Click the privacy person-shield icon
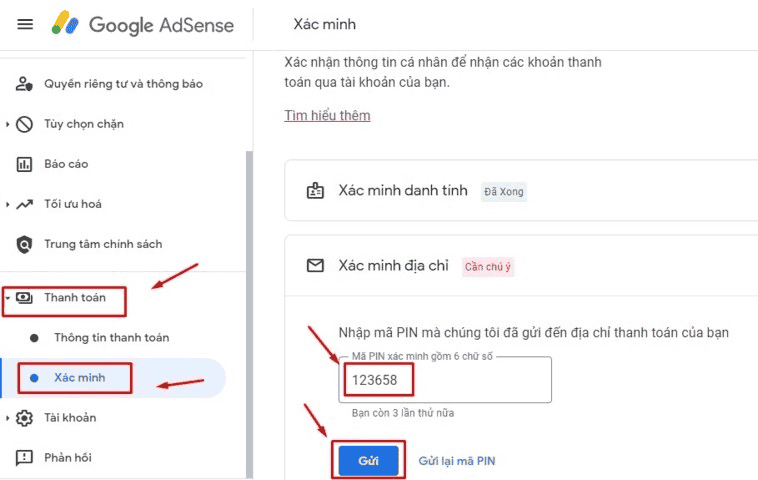Viewport: 758px width, 480px height. point(24,84)
